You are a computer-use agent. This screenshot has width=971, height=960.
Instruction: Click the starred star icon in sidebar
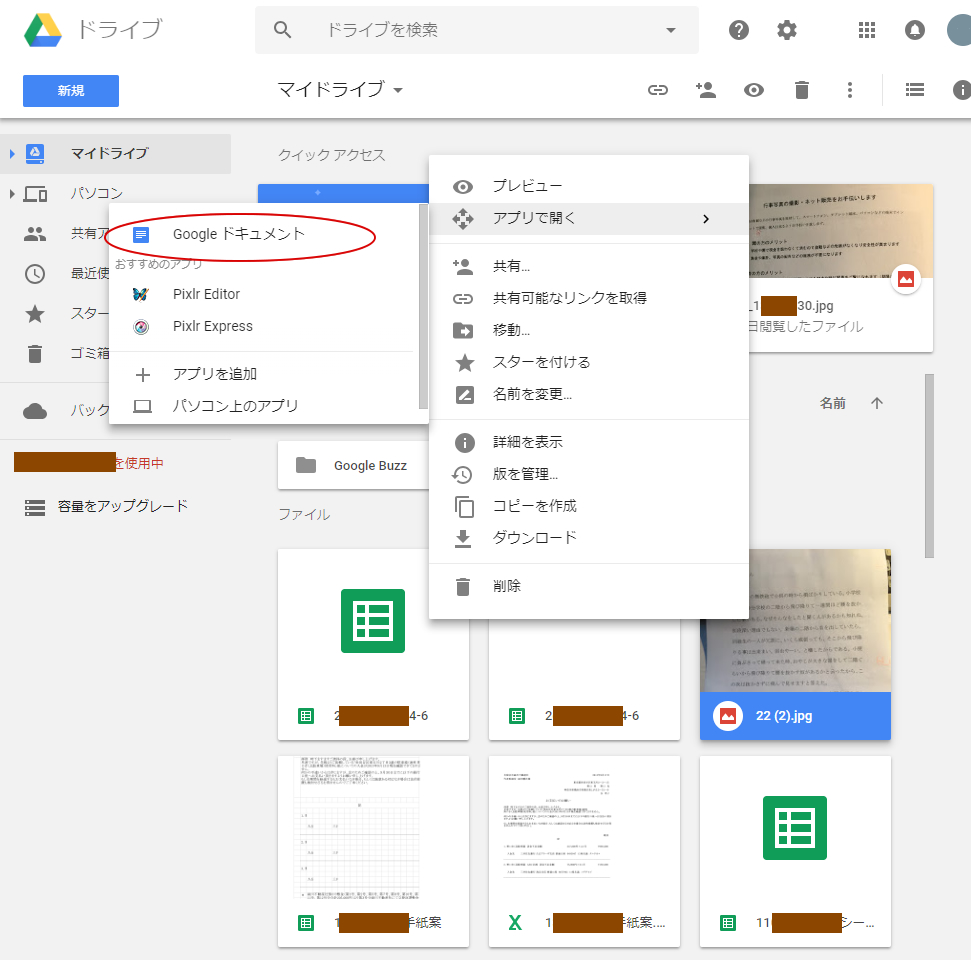pyautogui.click(x=35, y=313)
